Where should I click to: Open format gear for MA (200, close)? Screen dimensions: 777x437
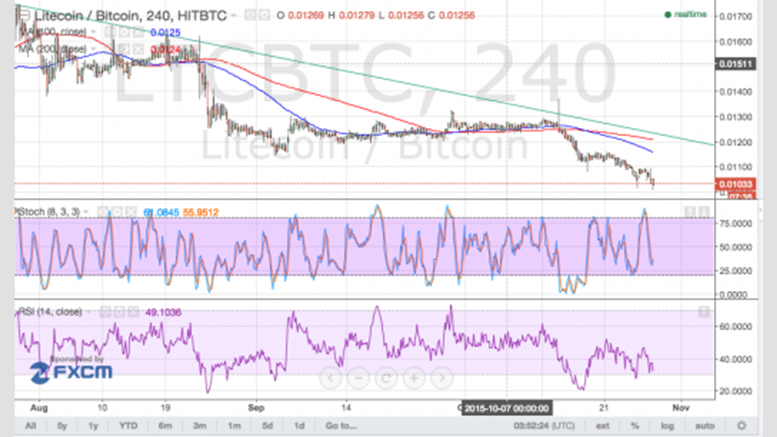(x=124, y=49)
